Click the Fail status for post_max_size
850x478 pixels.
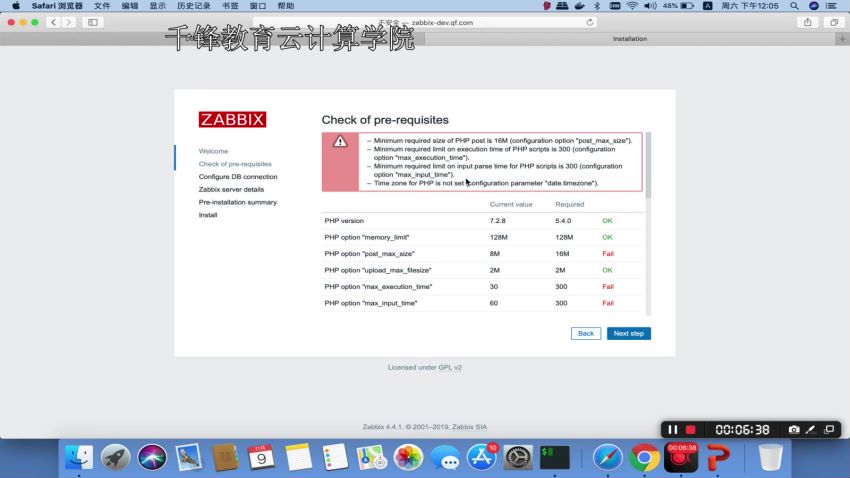click(608, 254)
